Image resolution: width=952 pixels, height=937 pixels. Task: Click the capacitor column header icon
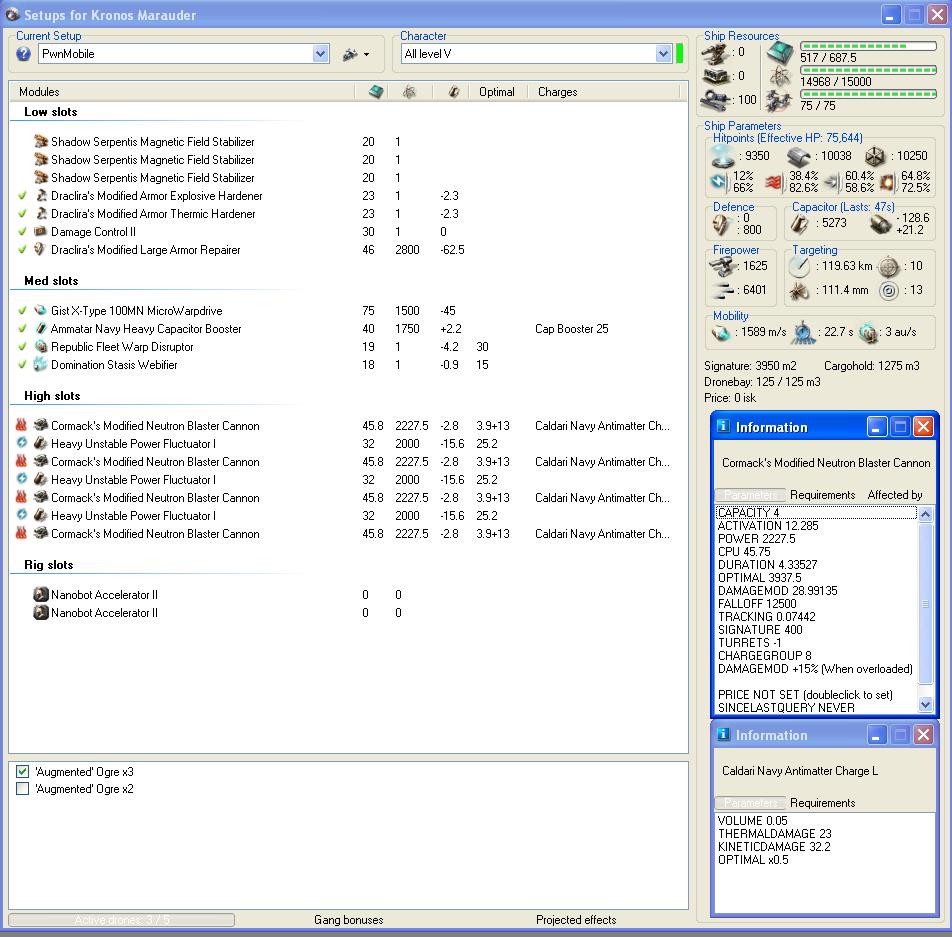tap(454, 92)
